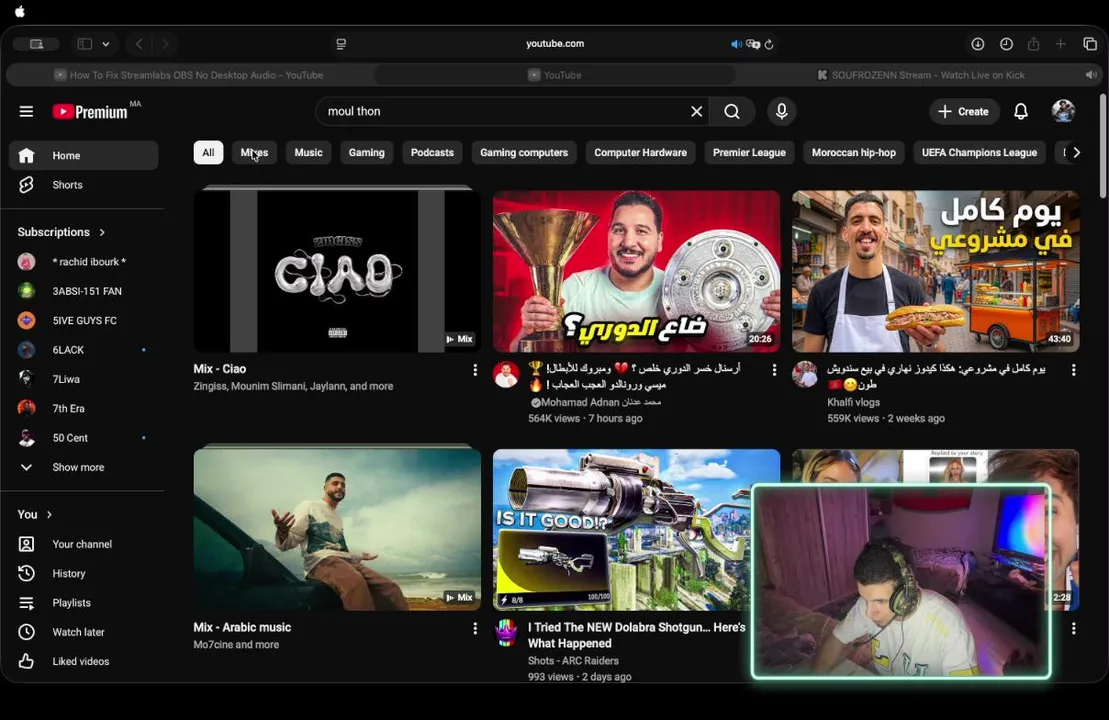Mute the Kick tab speaker icon
The height and width of the screenshot is (720, 1109).
click(1091, 75)
